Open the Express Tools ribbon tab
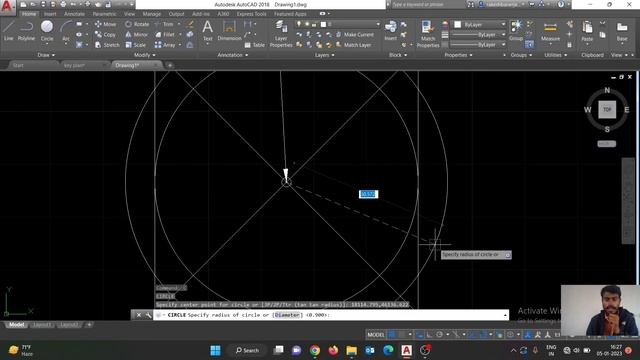 251,14
